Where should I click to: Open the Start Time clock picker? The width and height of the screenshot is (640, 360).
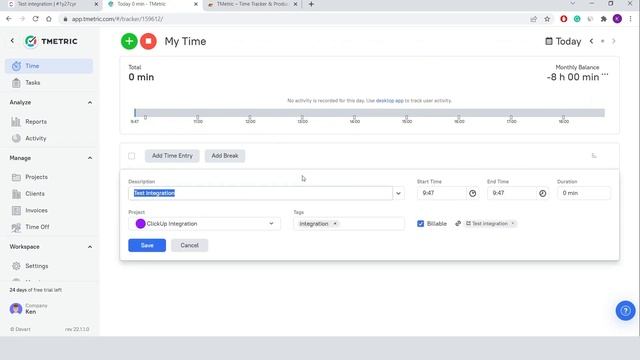[473, 193]
